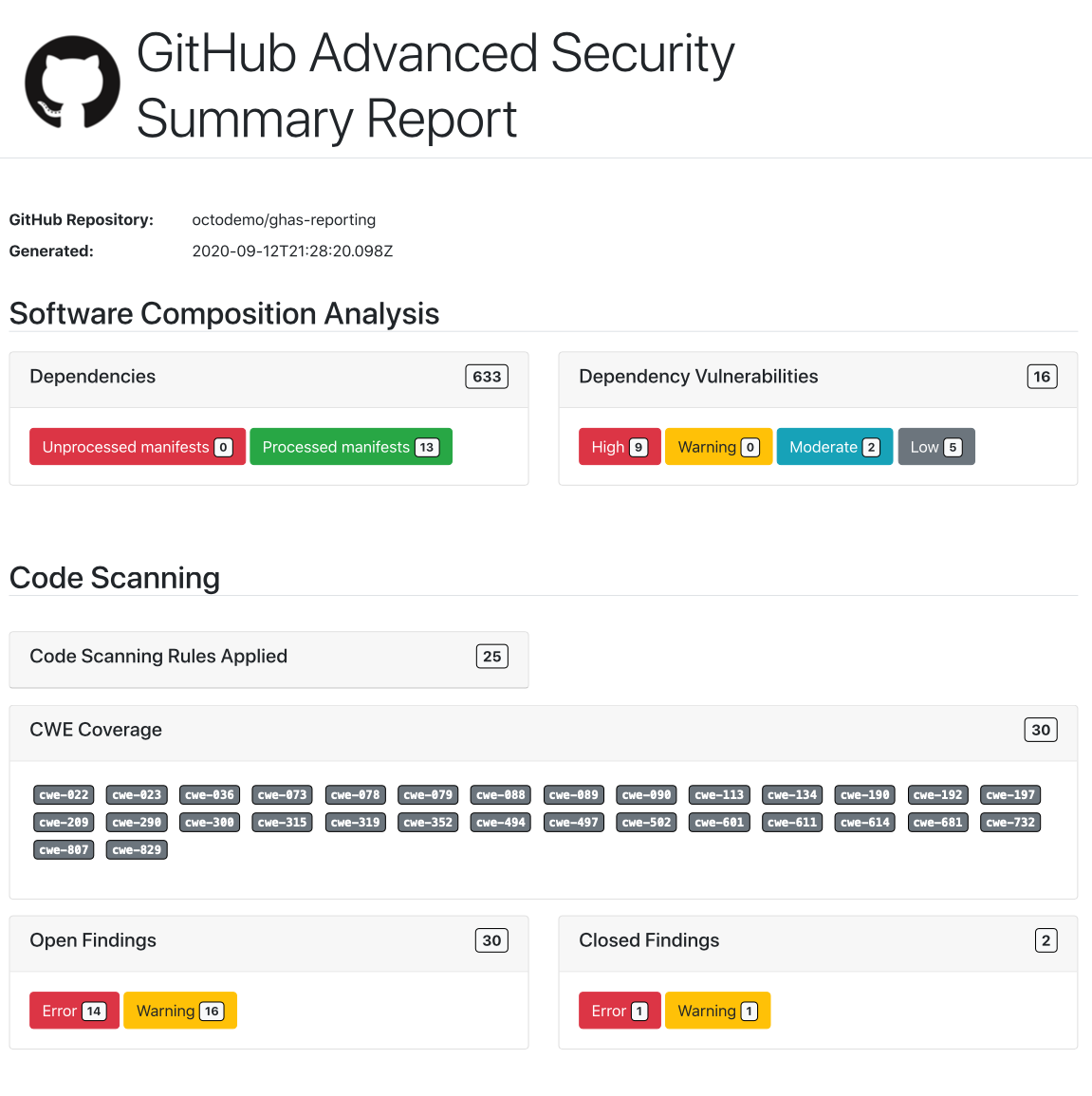Click the cwe-611 tag
This screenshot has height=1096, width=1092.
[792, 822]
